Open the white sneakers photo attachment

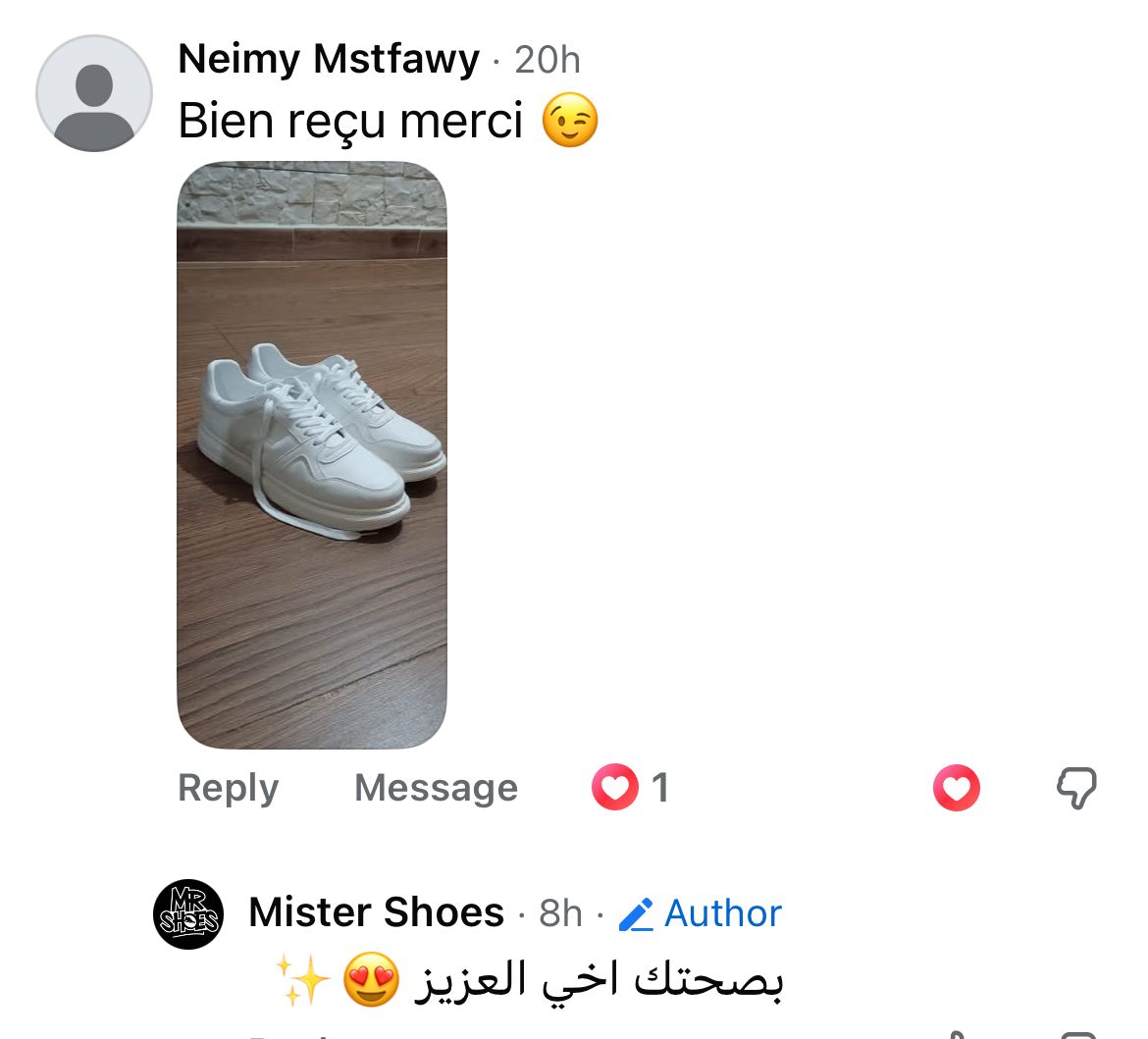pos(312,454)
